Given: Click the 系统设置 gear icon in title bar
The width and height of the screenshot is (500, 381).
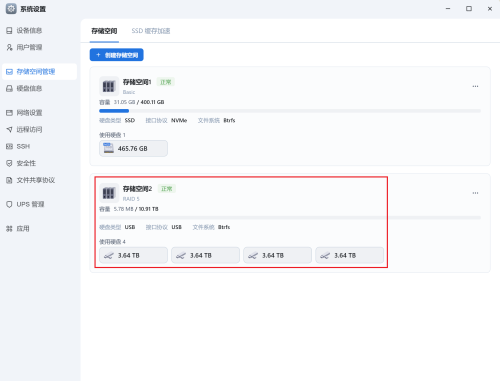Looking at the screenshot, I should (x=11, y=9).
